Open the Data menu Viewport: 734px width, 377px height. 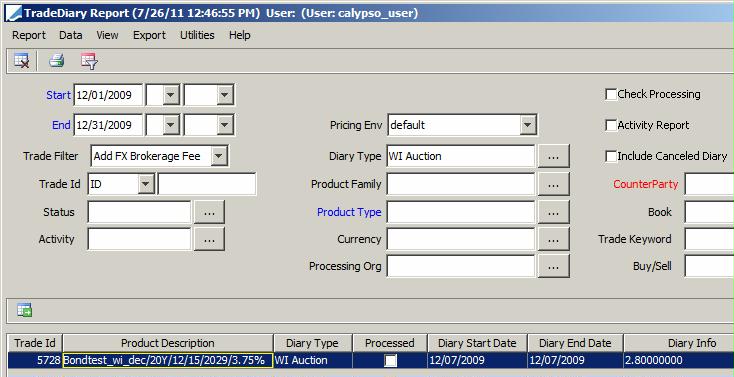click(71, 35)
